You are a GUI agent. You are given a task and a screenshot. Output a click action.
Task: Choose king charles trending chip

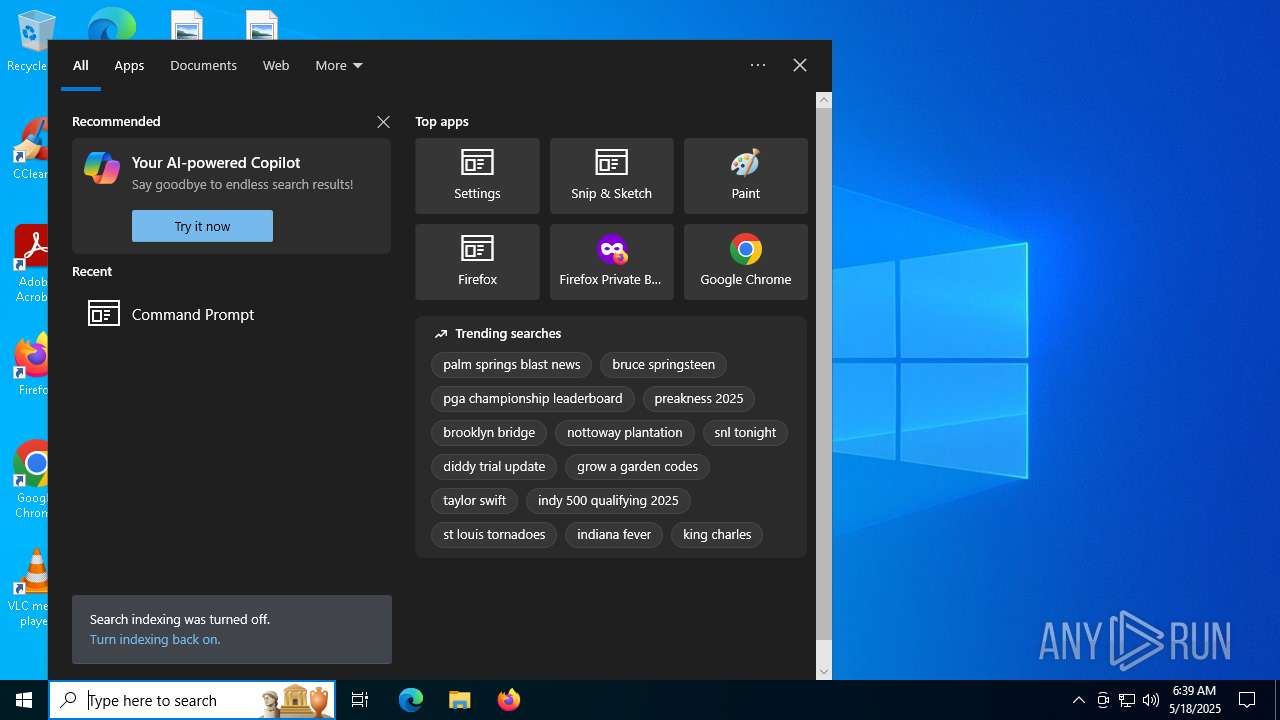pos(717,535)
